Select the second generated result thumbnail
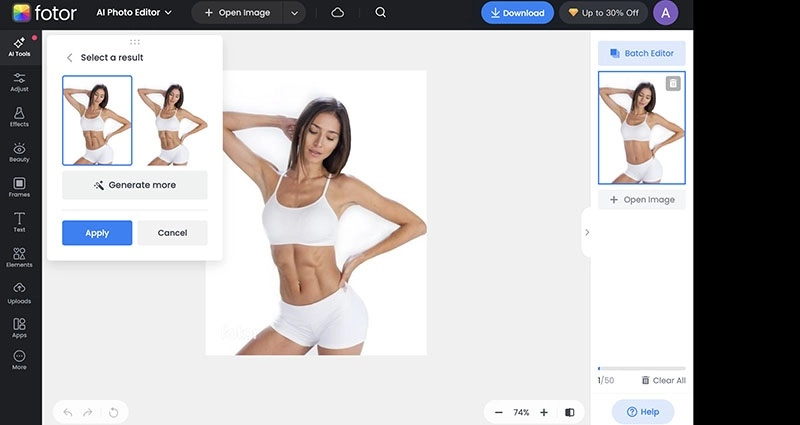800x425 pixels. click(x=171, y=121)
